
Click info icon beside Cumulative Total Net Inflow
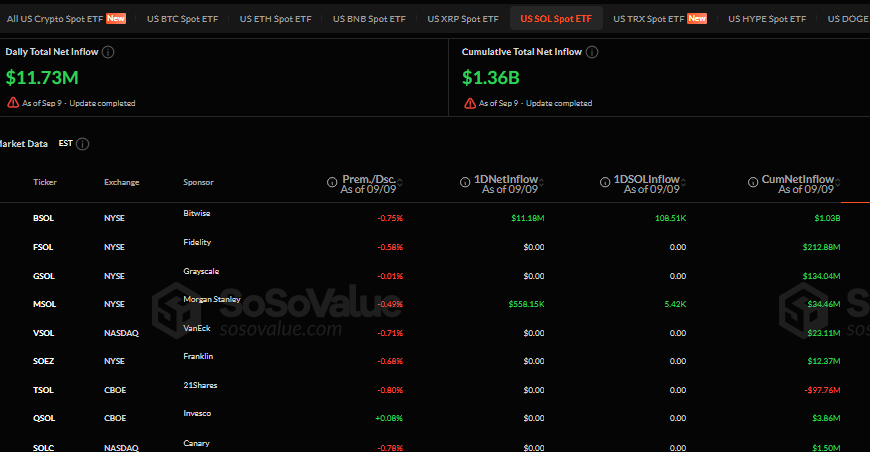592,52
